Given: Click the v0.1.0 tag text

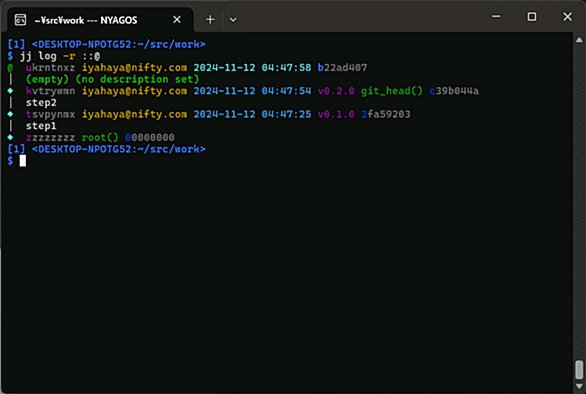Looking at the screenshot, I should pos(336,114).
